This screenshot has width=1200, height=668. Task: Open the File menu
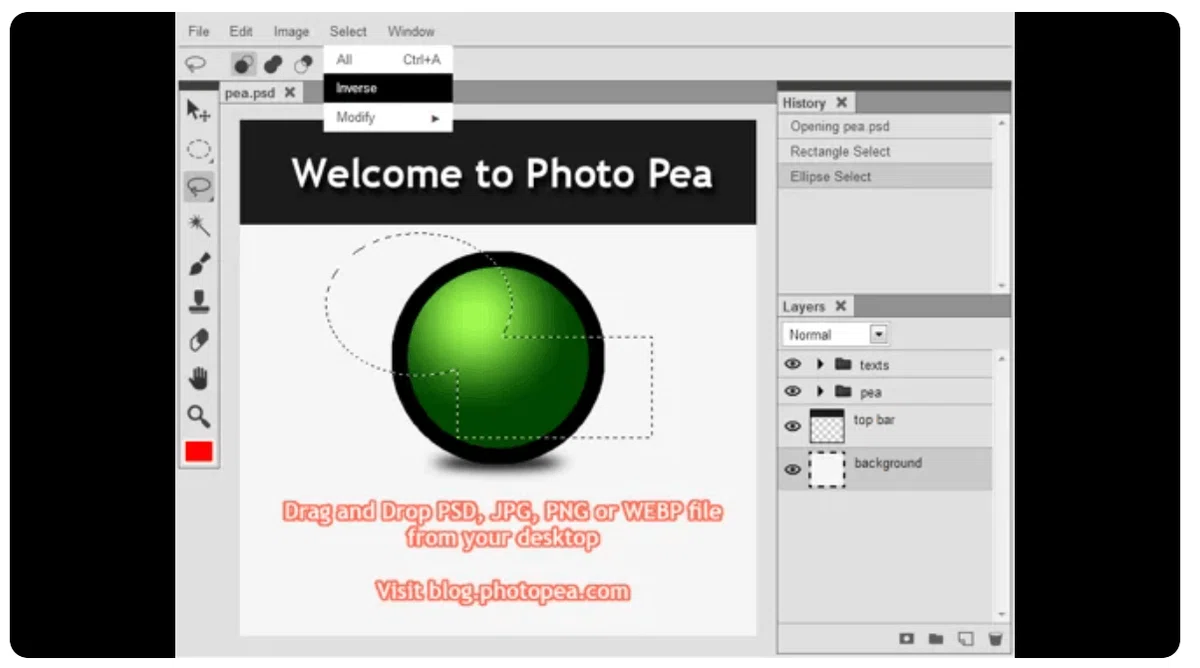pyautogui.click(x=199, y=31)
